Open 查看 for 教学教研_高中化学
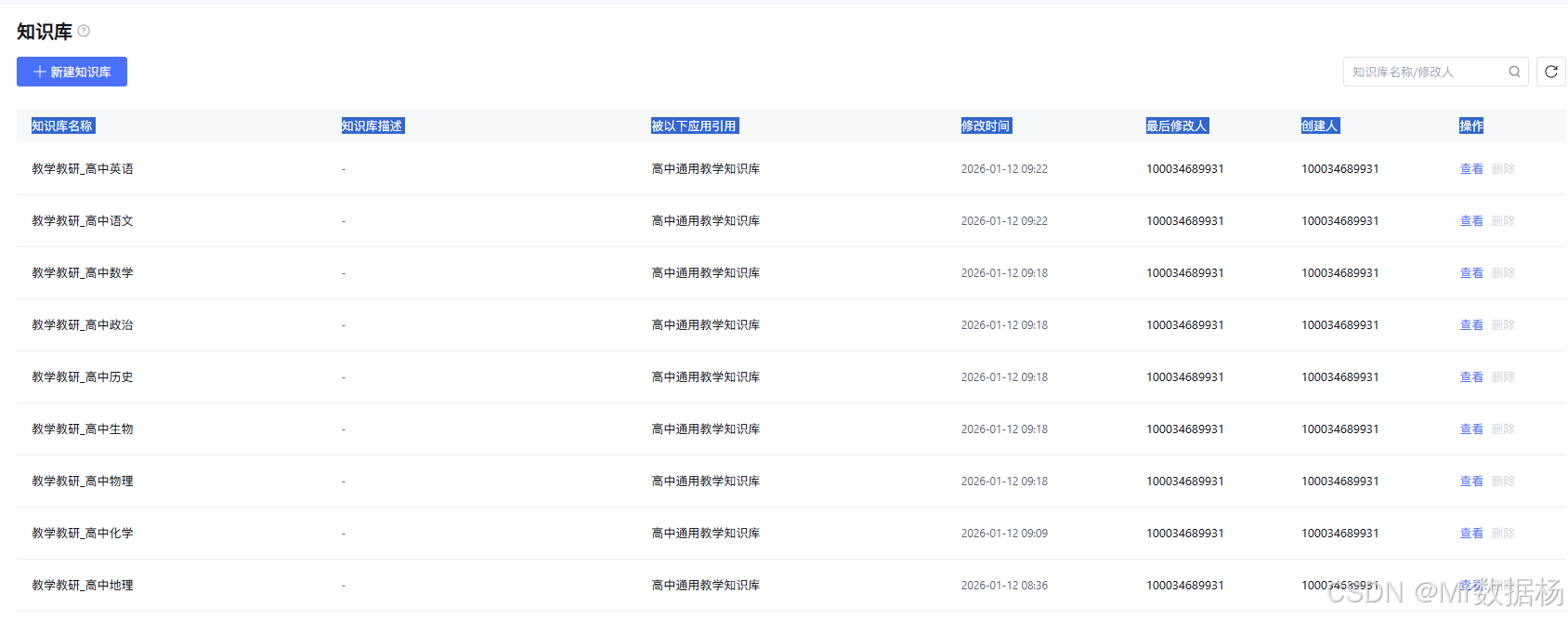The image size is (1568, 620). pyautogui.click(x=1471, y=534)
